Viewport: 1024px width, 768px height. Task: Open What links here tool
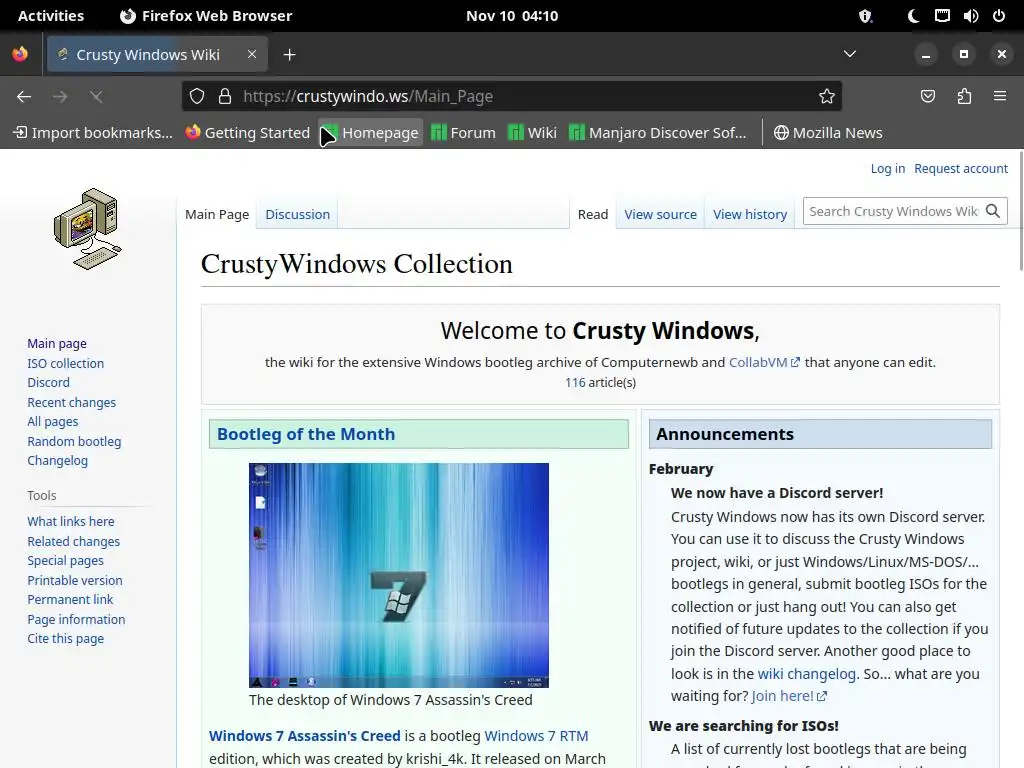[71, 521]
